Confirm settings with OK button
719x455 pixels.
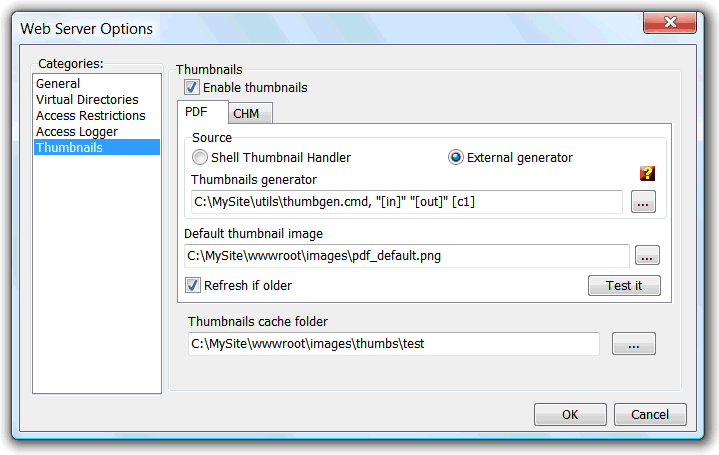click(570, 415)
